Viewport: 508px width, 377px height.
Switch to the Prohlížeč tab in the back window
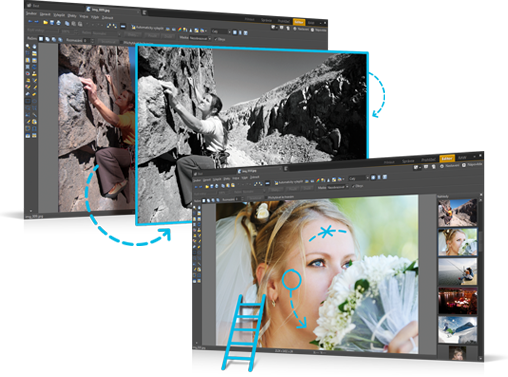tap(283, 21)
